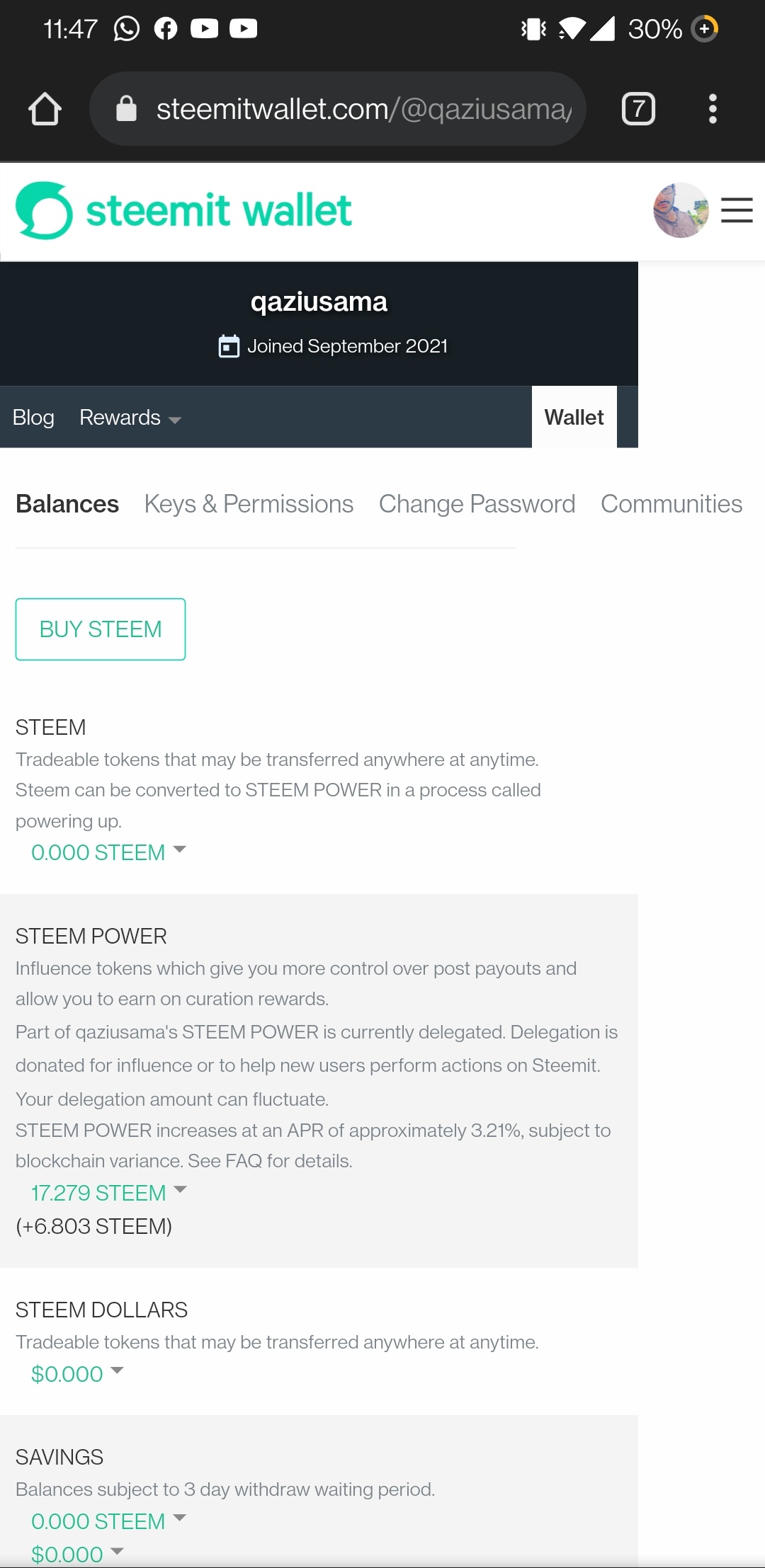
Task: Expand the 17.279 STEEM power dropdown
Action: [108, 1192]
